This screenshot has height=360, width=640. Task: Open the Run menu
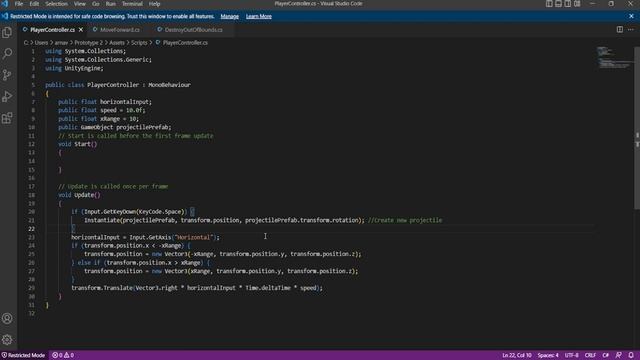pyautogui.click(x=111, y=4)
